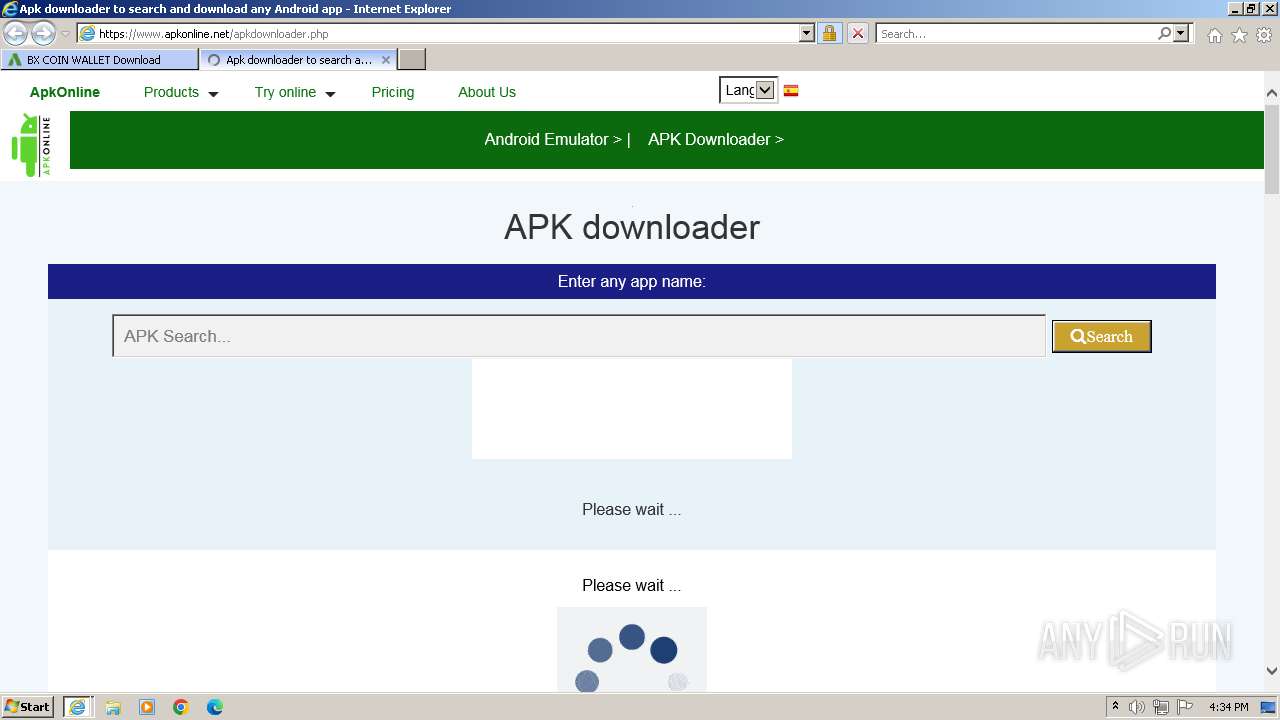
Task: Go forward with the browser Forward arrow
Action: pyautogui.click(x=43, y=33)
